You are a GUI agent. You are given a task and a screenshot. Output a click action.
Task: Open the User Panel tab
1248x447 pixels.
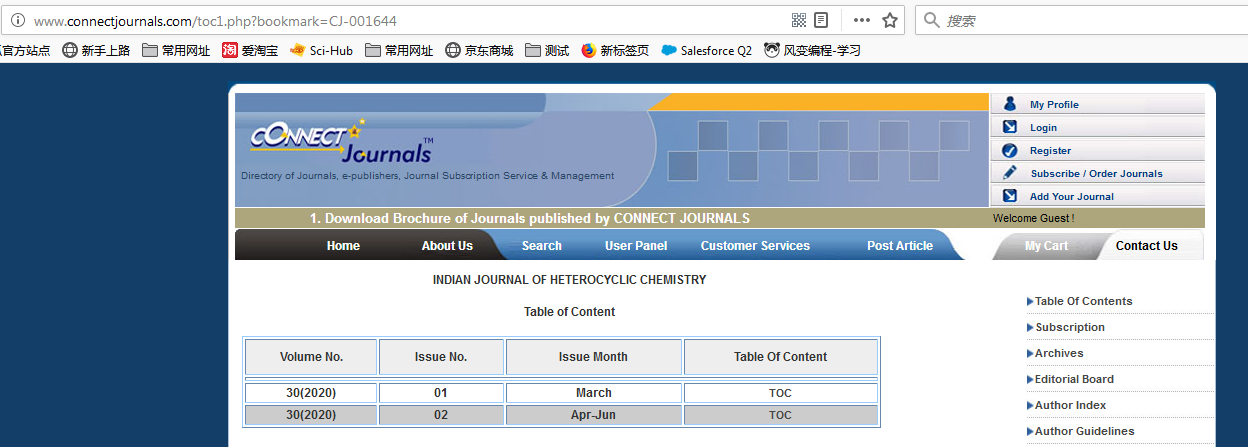[636, 246]
